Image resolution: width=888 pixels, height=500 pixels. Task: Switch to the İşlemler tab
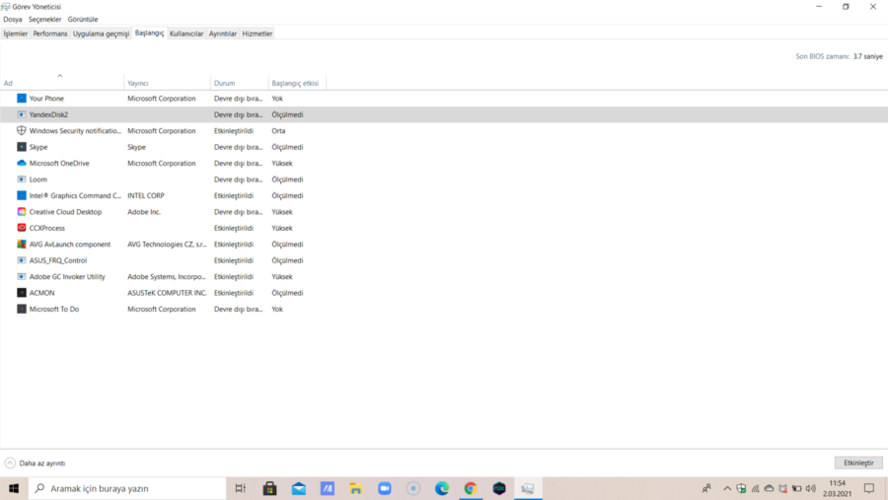click(15, 33)
